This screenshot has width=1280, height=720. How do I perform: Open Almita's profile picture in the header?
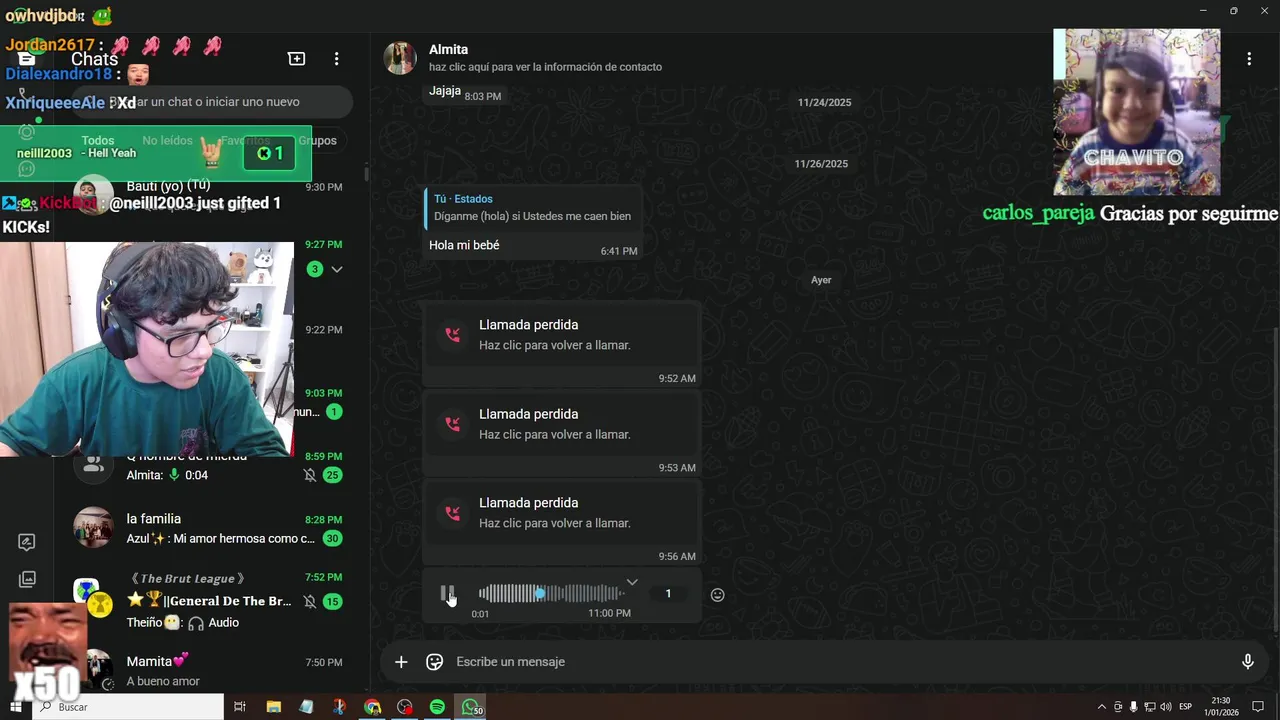(x=400, y=58)
